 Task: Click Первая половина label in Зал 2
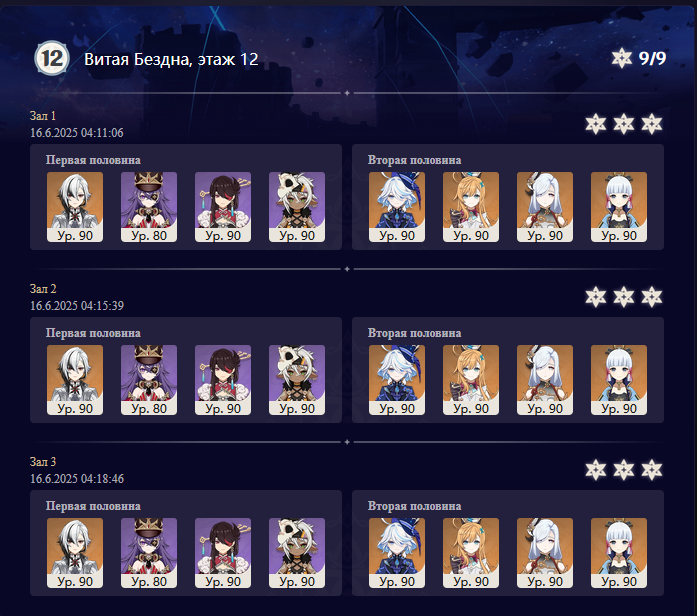pos(93,333)
